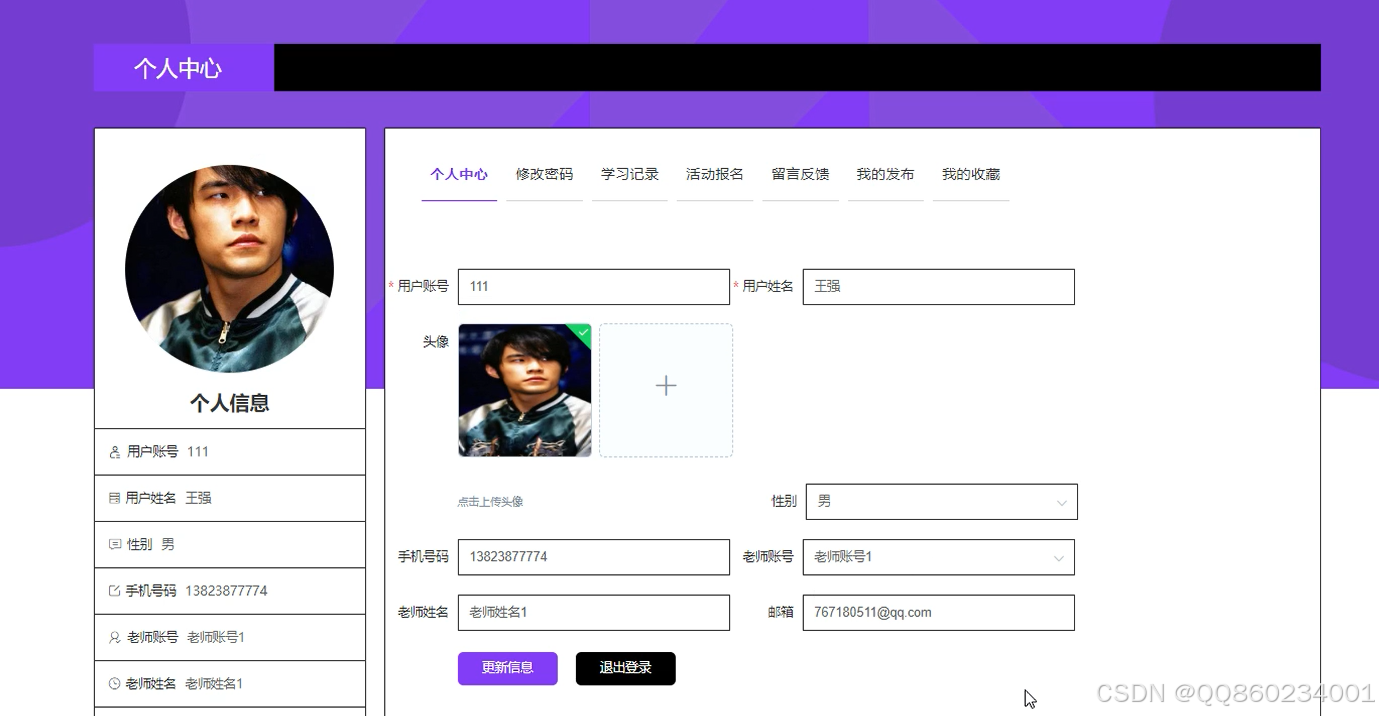Open the 活动报名 tab
This screenshot has width=1379, height=716.
coord(715,174)
